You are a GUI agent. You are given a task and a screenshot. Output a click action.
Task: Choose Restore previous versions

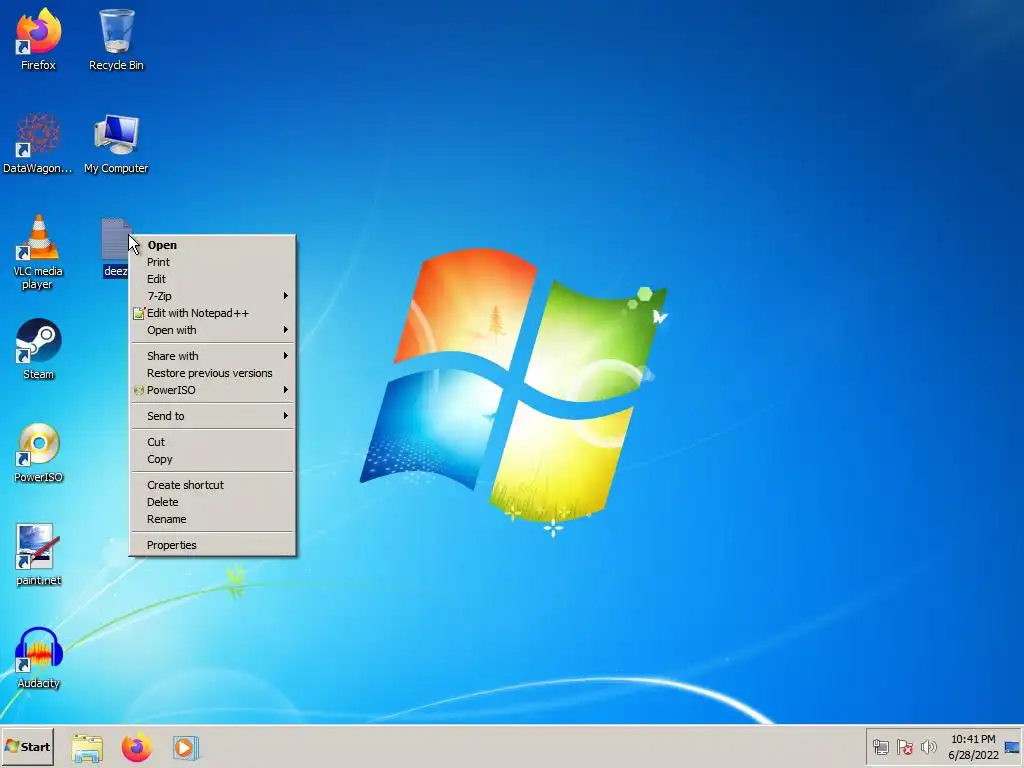212,373
